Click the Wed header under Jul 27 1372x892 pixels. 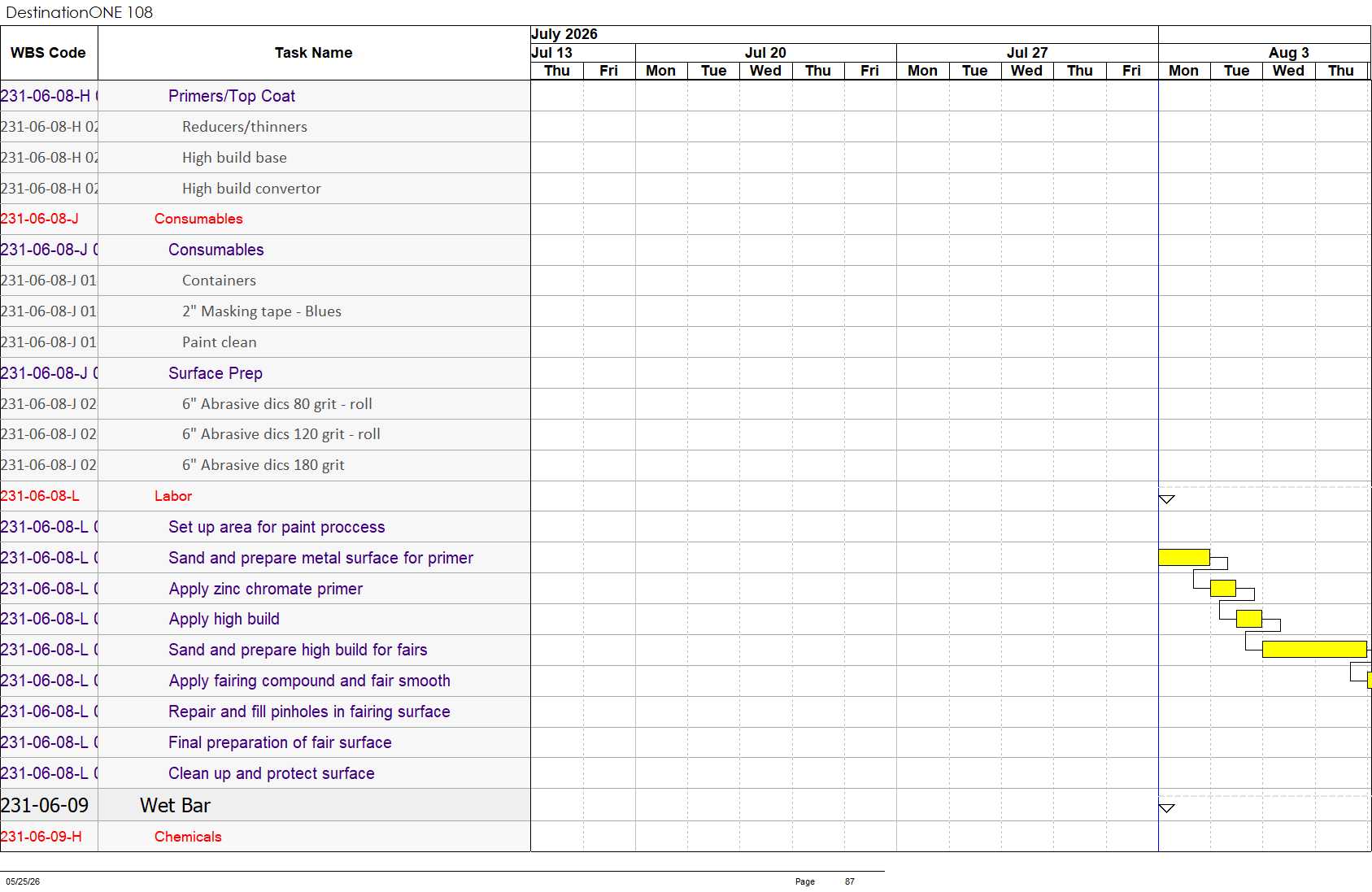(x=1027, y=71)
